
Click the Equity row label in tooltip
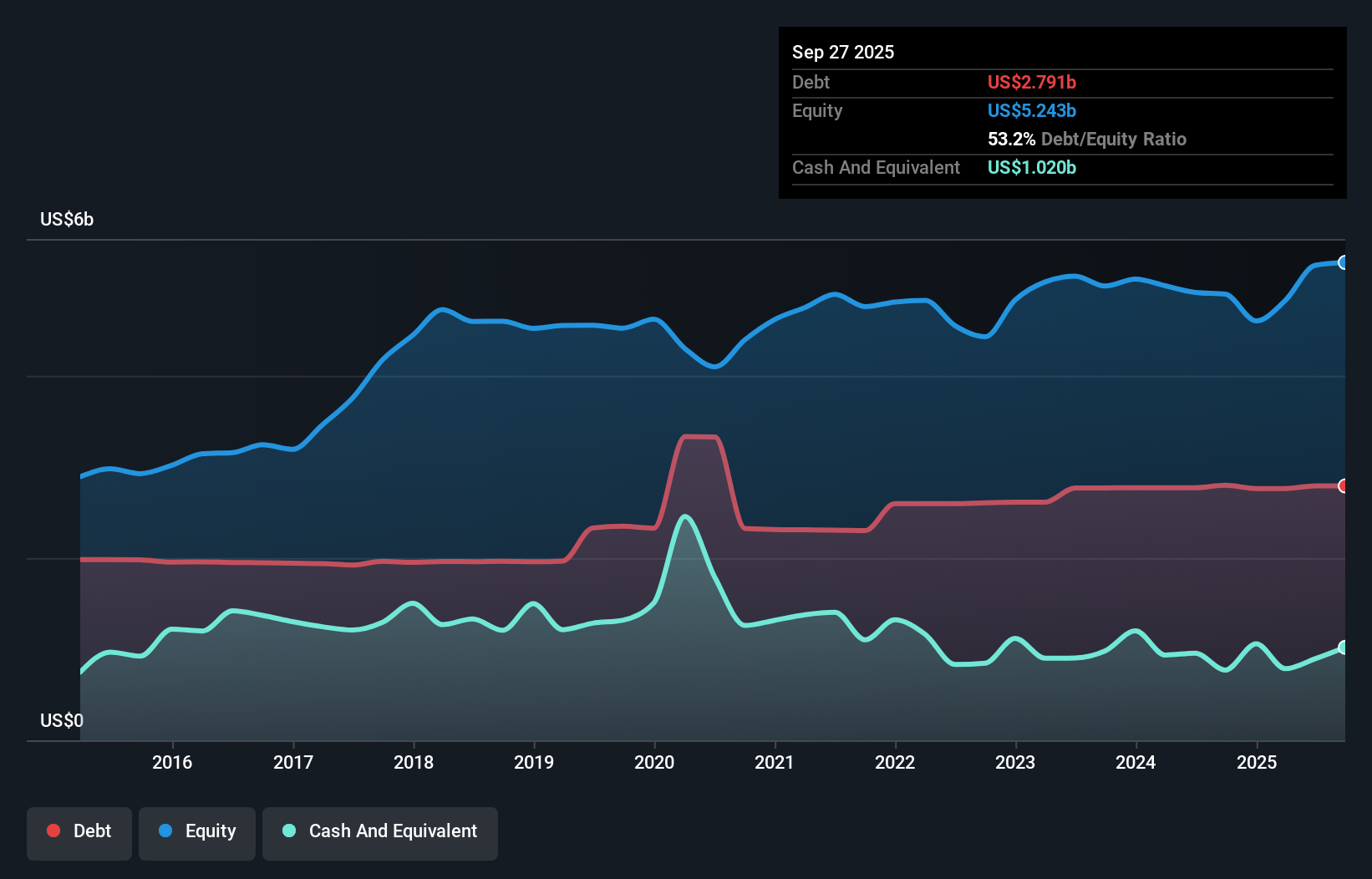tap(817, 110)
